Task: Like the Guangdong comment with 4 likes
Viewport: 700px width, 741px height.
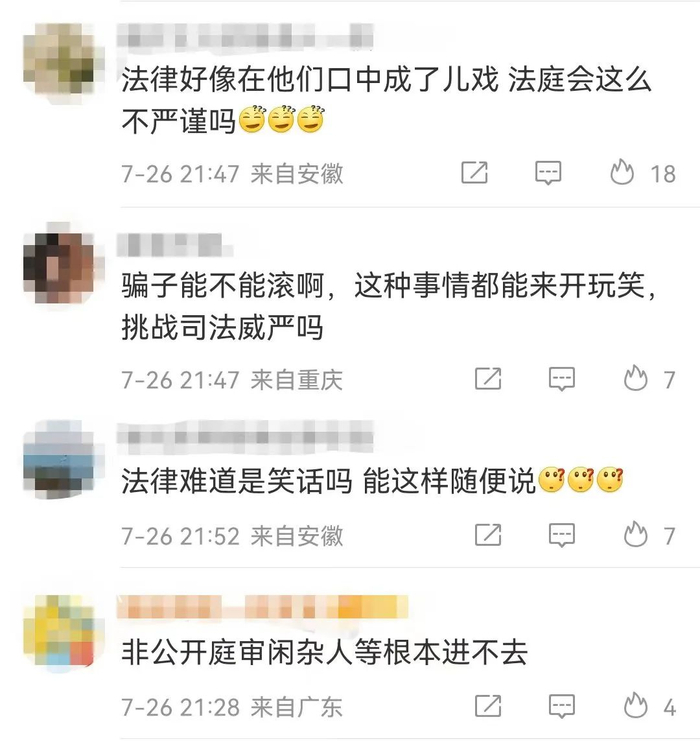Action: tap(635, 705)
